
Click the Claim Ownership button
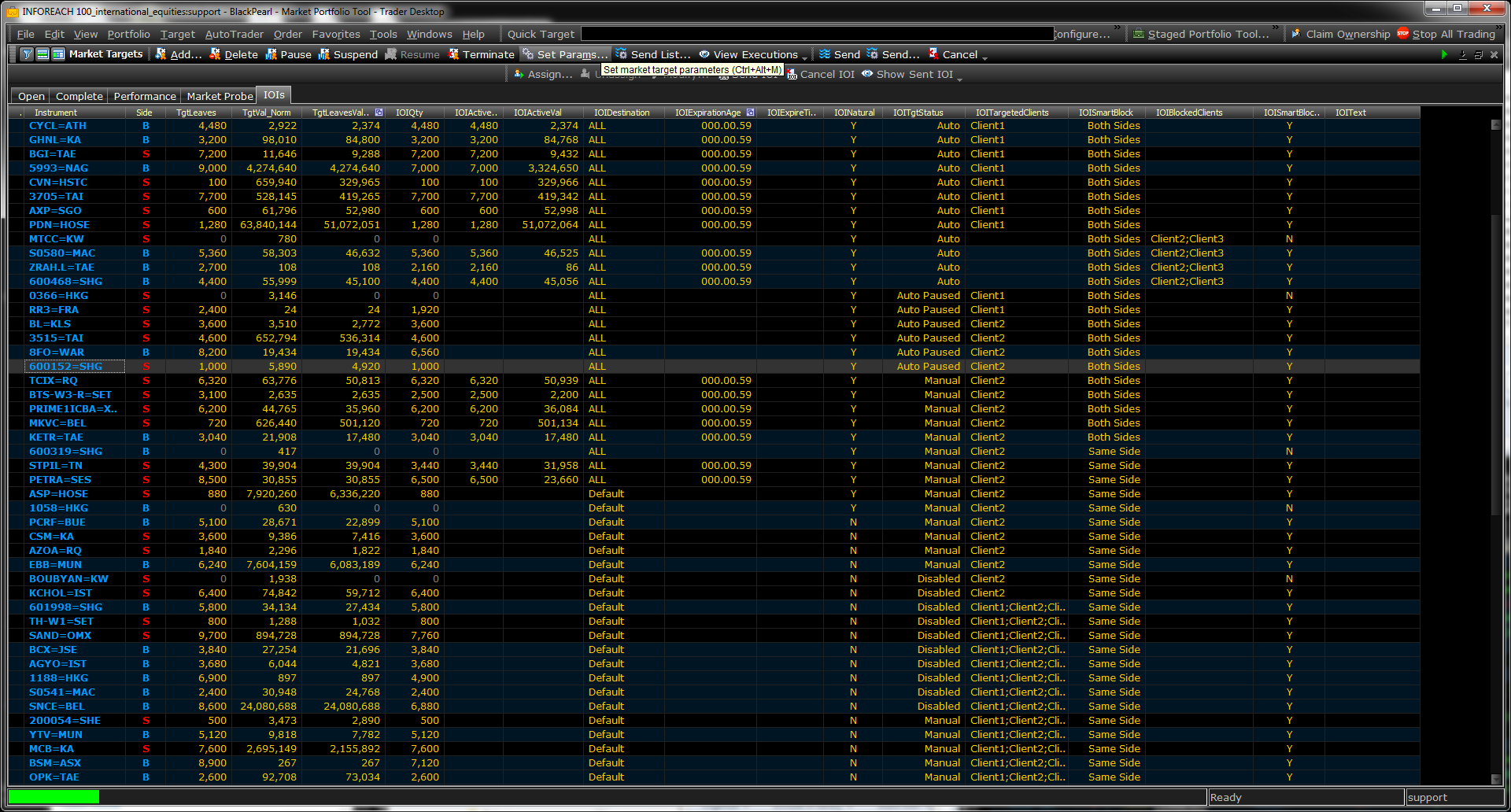(x=1340, y=34)
